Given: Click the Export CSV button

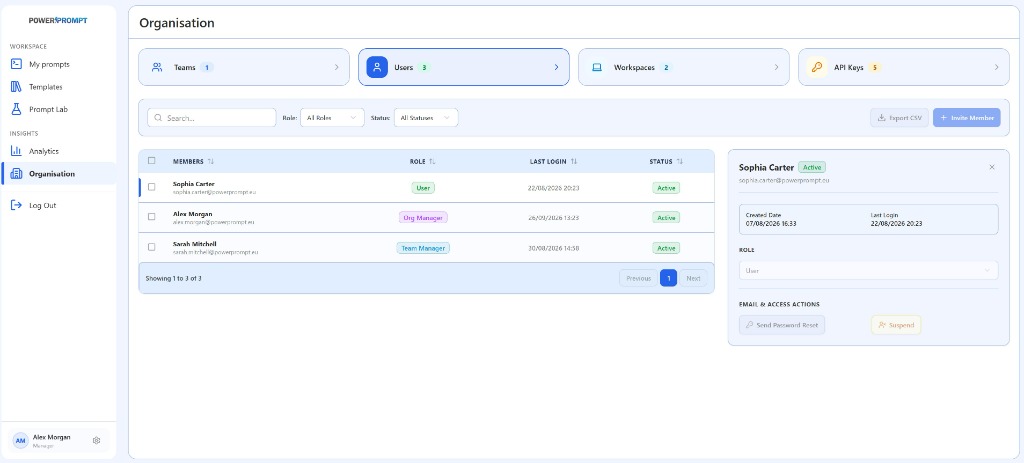Looking at the screenshot, I should point(899,118).
